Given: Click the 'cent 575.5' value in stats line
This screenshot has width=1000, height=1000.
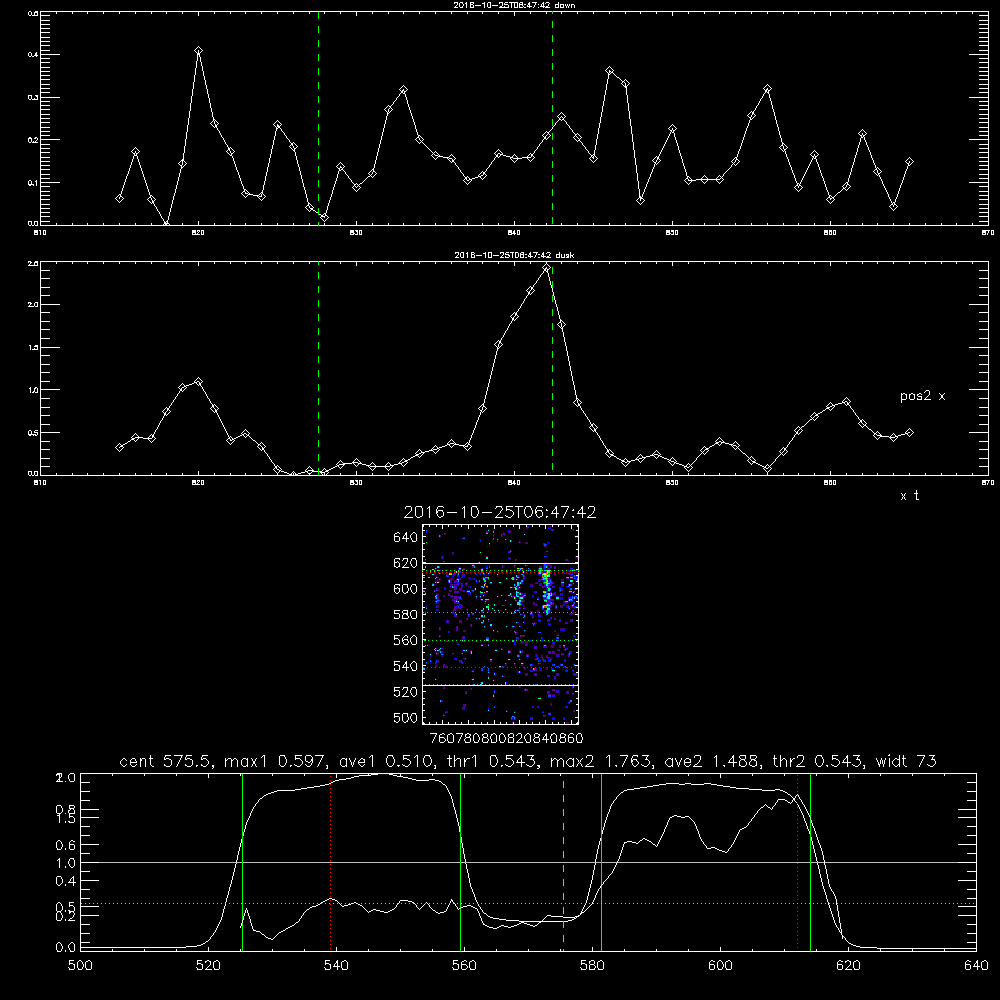Looking at the screenshot, I should [x=165, y=761].
